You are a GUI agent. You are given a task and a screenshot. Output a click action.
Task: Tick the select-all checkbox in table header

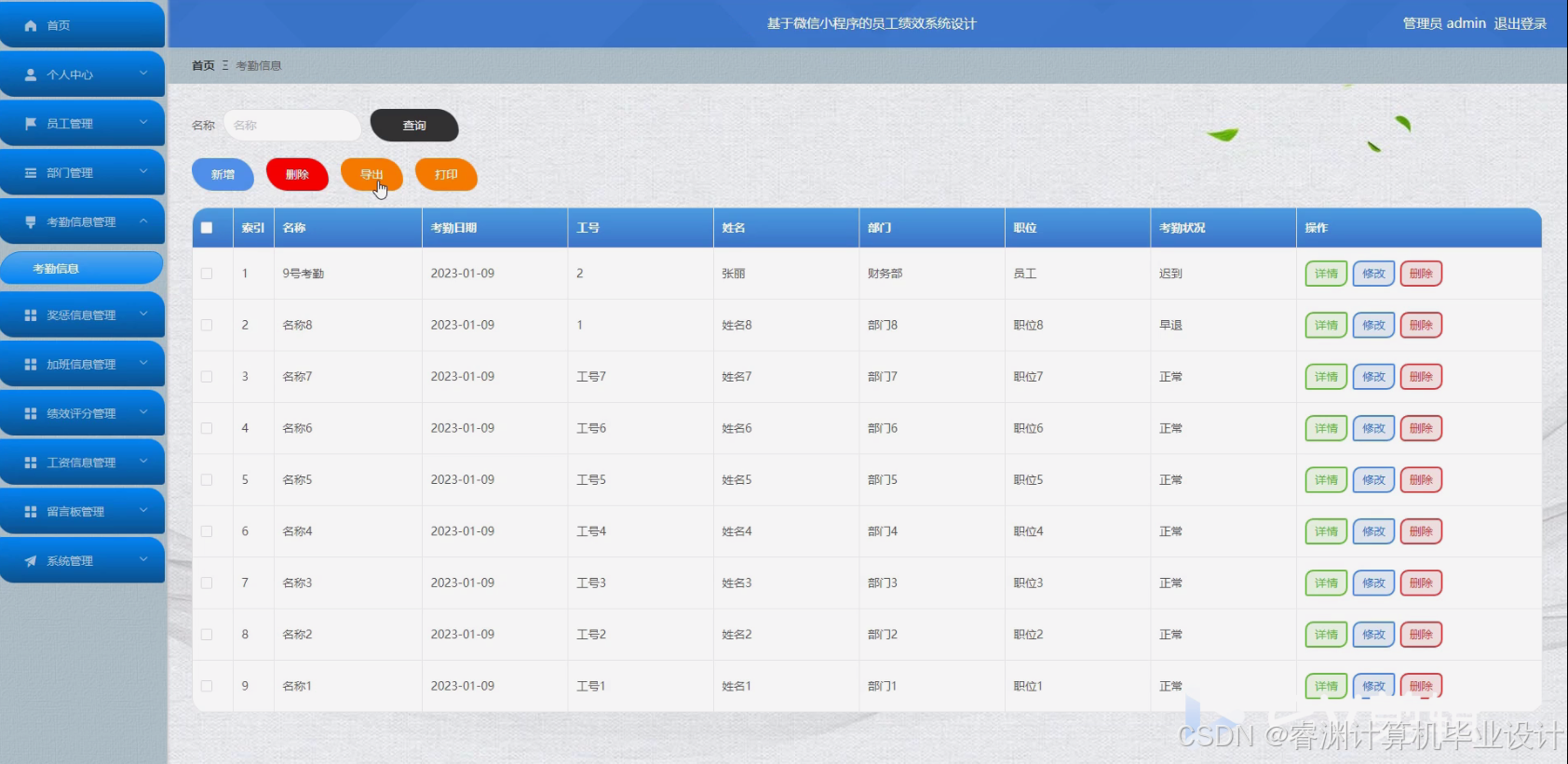tap(207, 228)
